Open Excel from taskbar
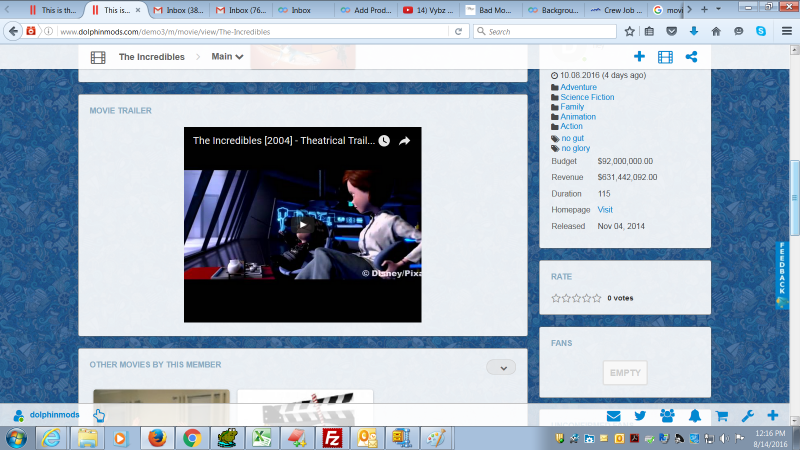Screen dimensions: 800x450 pyautogui.click(x=262, y=438)
